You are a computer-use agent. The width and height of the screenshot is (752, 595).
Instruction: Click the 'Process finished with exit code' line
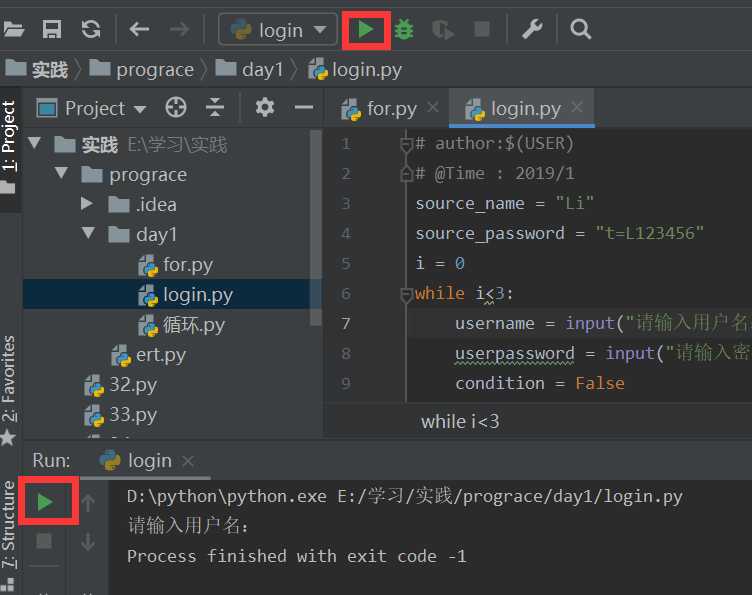click(296, 556)
